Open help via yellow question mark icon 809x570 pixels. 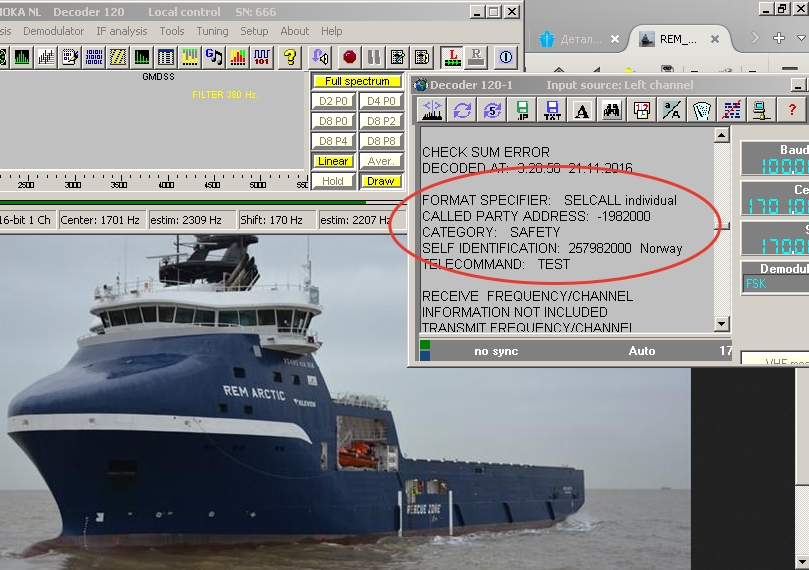pyautogui.click(x=290, y=57)
